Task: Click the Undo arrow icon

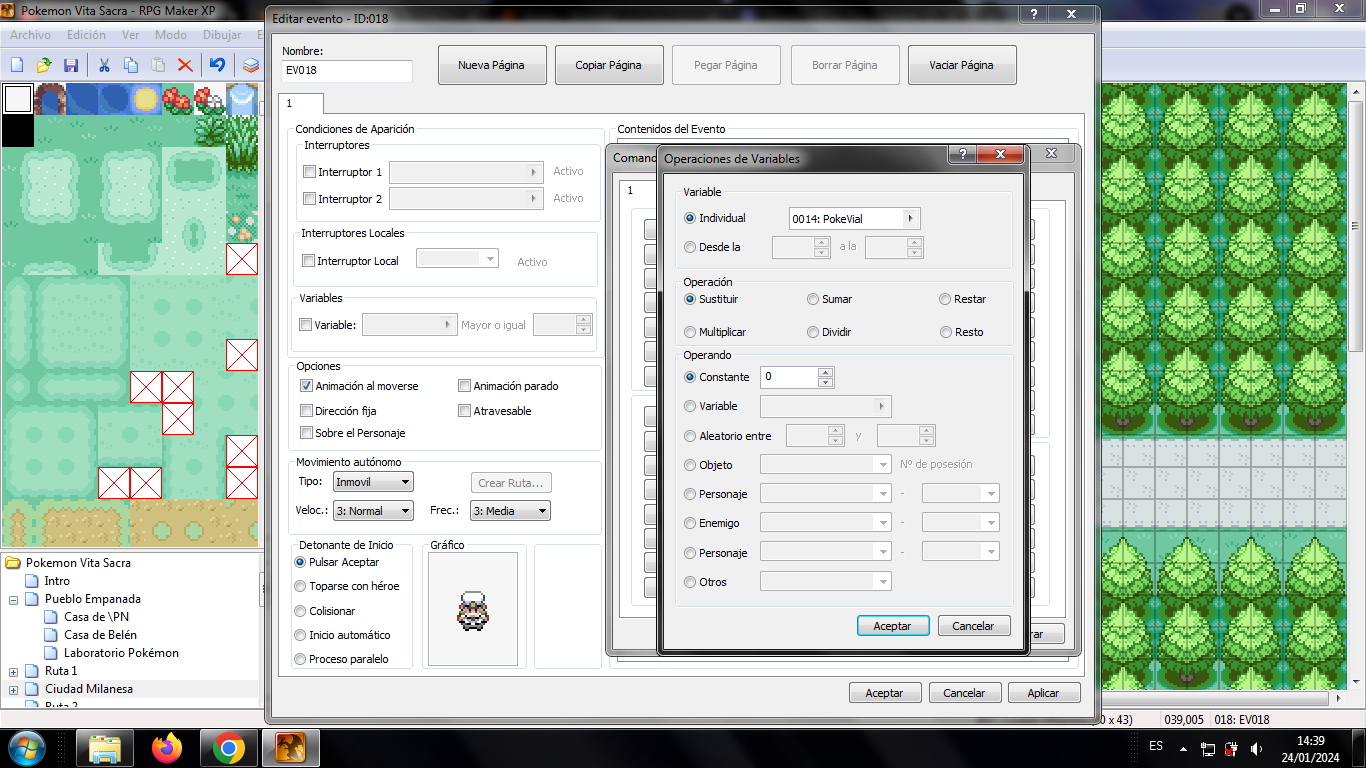Action: point(217,65)
